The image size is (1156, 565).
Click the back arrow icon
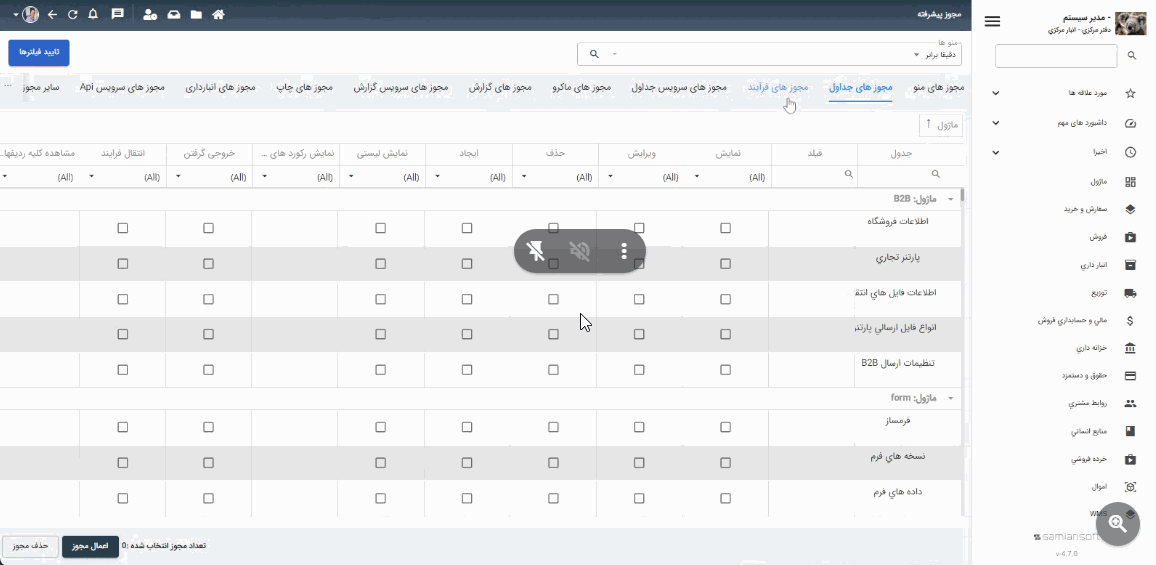coord(52,15)
